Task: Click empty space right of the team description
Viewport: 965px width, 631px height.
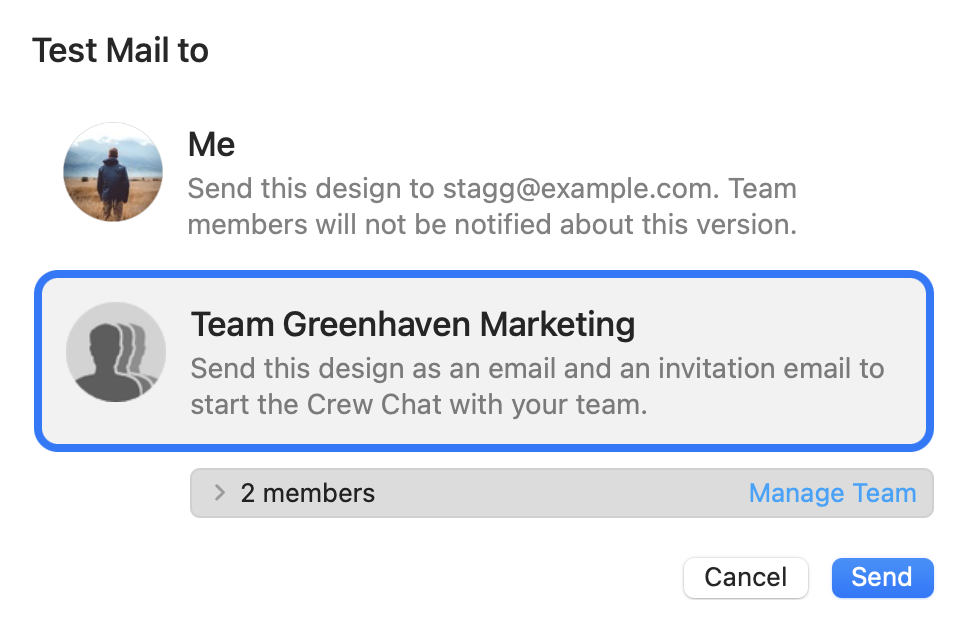Action: 800,406
